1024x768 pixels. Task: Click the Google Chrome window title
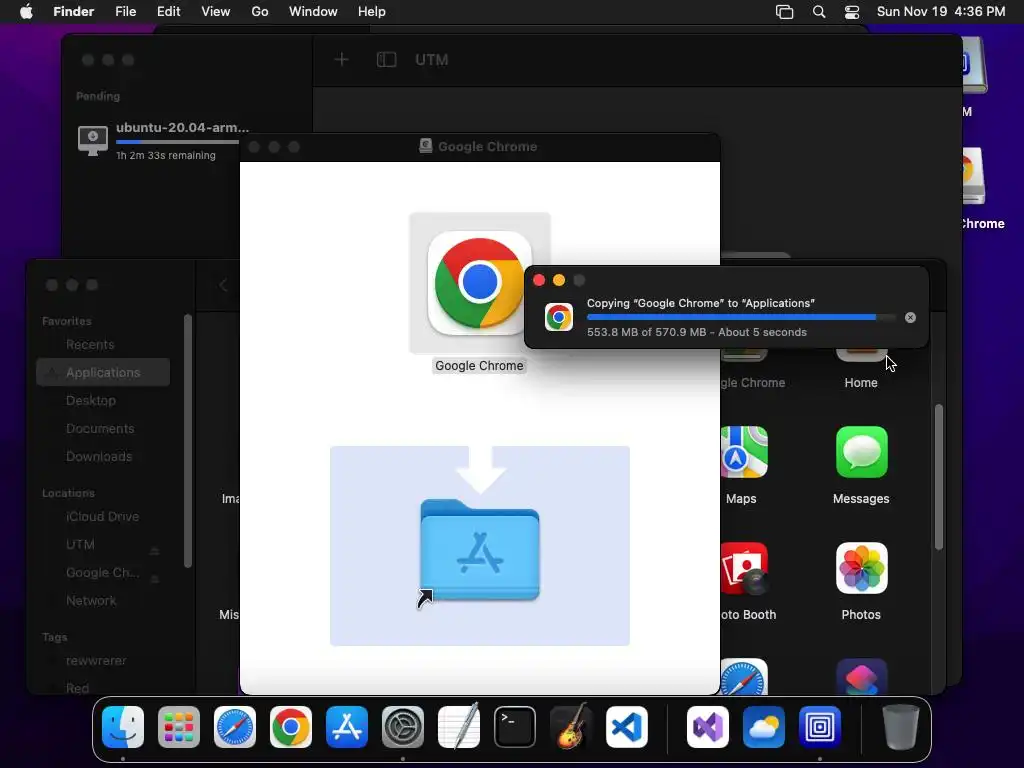pyautogui.click(x=487, y=146)
